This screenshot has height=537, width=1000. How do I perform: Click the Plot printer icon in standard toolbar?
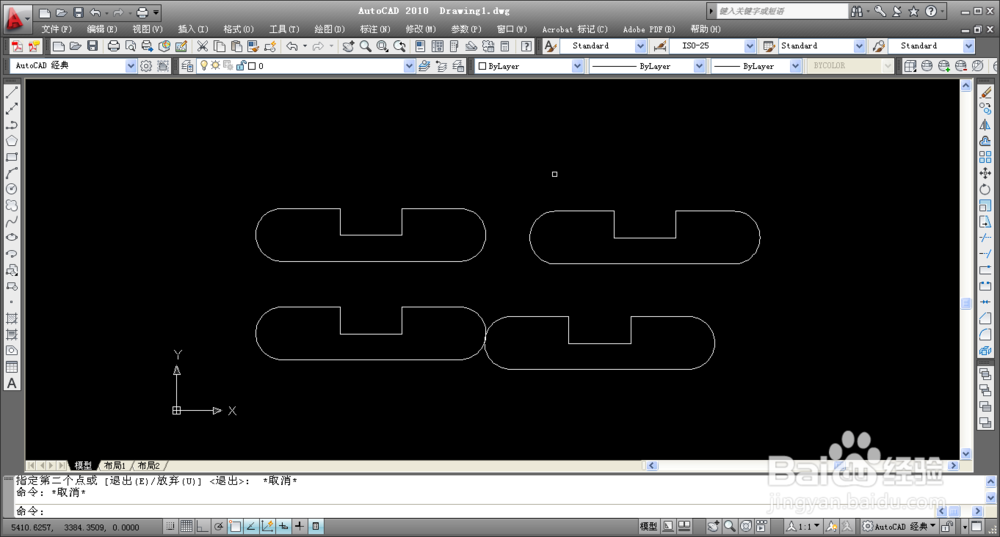[114, 46]
